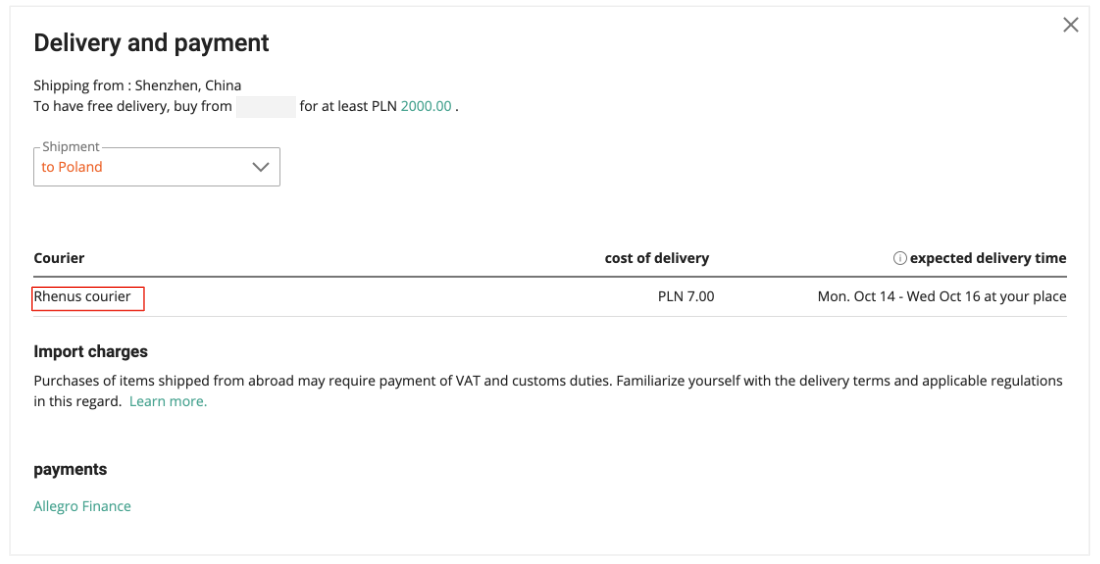The width and height of the screenshot is (1100, 564).
Task: Click the PLN 7.00 delivery cost
Action: (685, 297)
